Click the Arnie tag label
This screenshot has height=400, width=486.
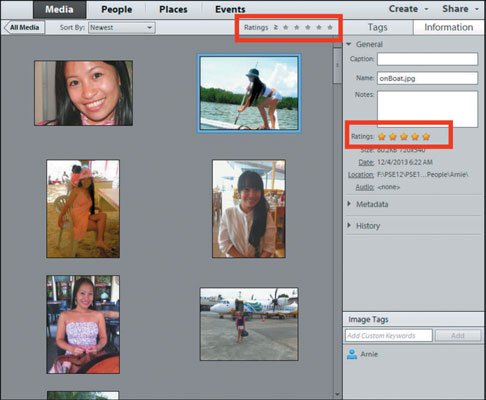click(369, 354)
